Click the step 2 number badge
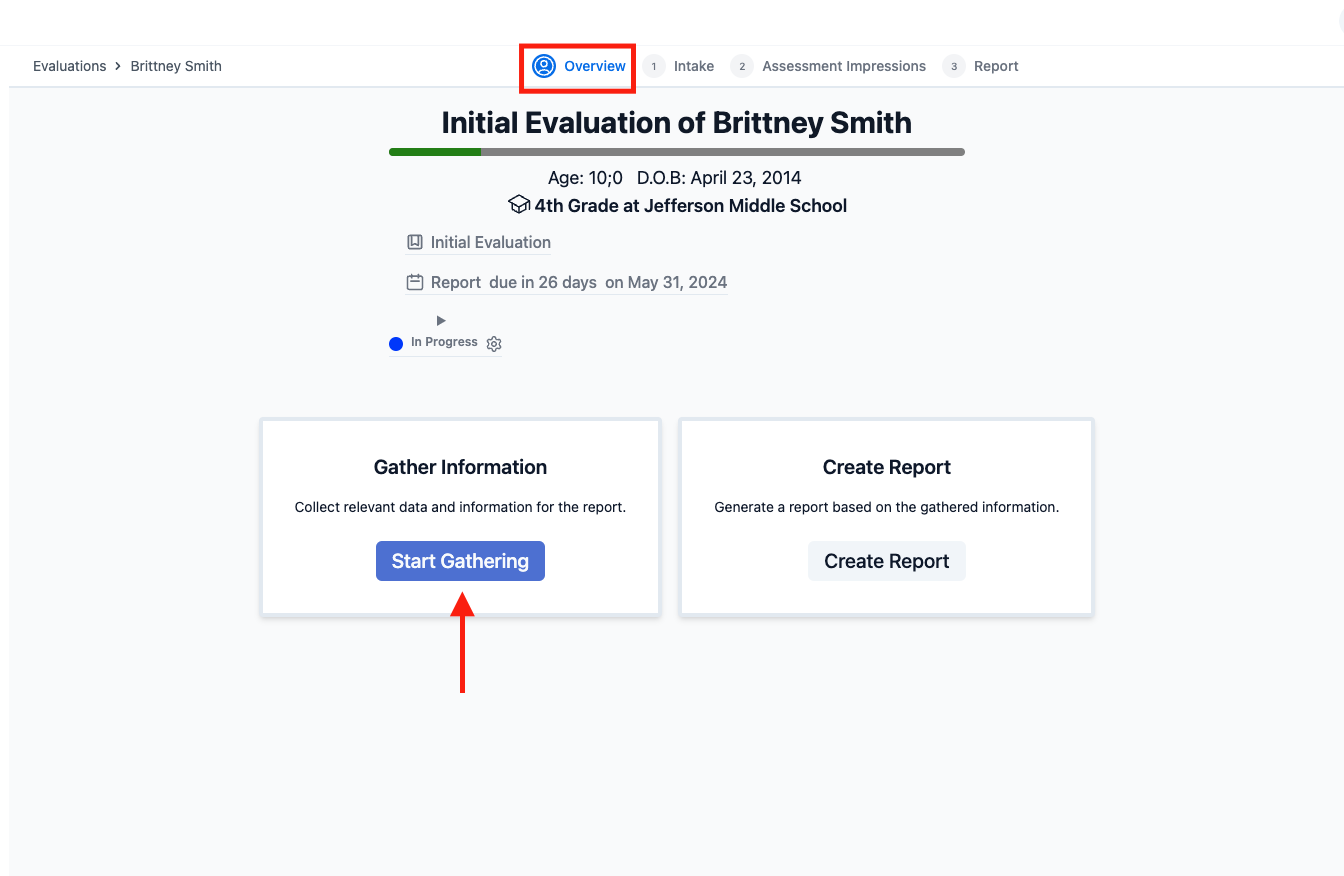 742,66
